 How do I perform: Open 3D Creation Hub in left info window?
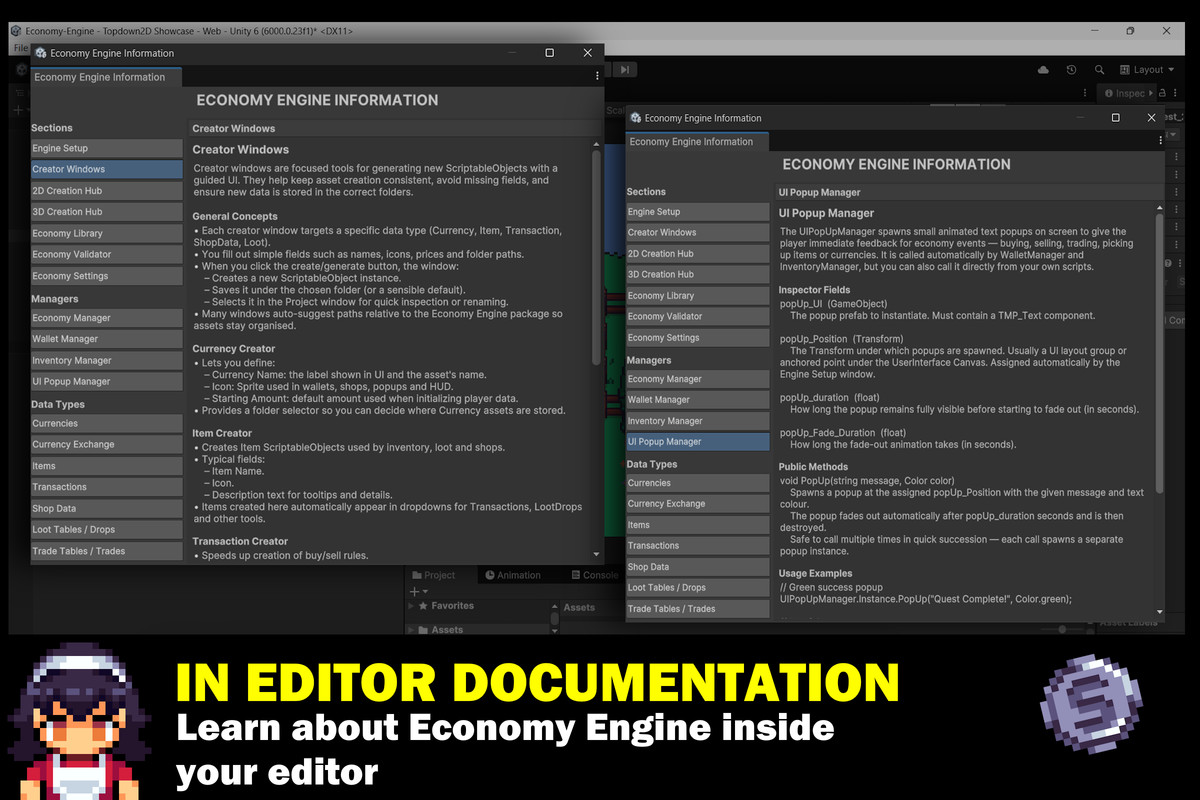pos(107,212)
